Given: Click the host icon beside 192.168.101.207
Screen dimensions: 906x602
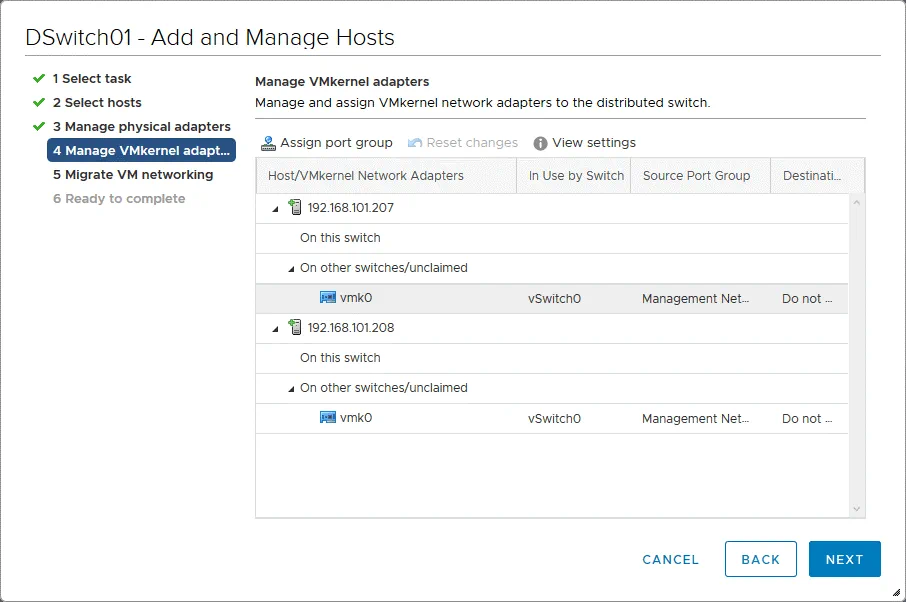Looking at the screenshot, I should tap(294, 208).
